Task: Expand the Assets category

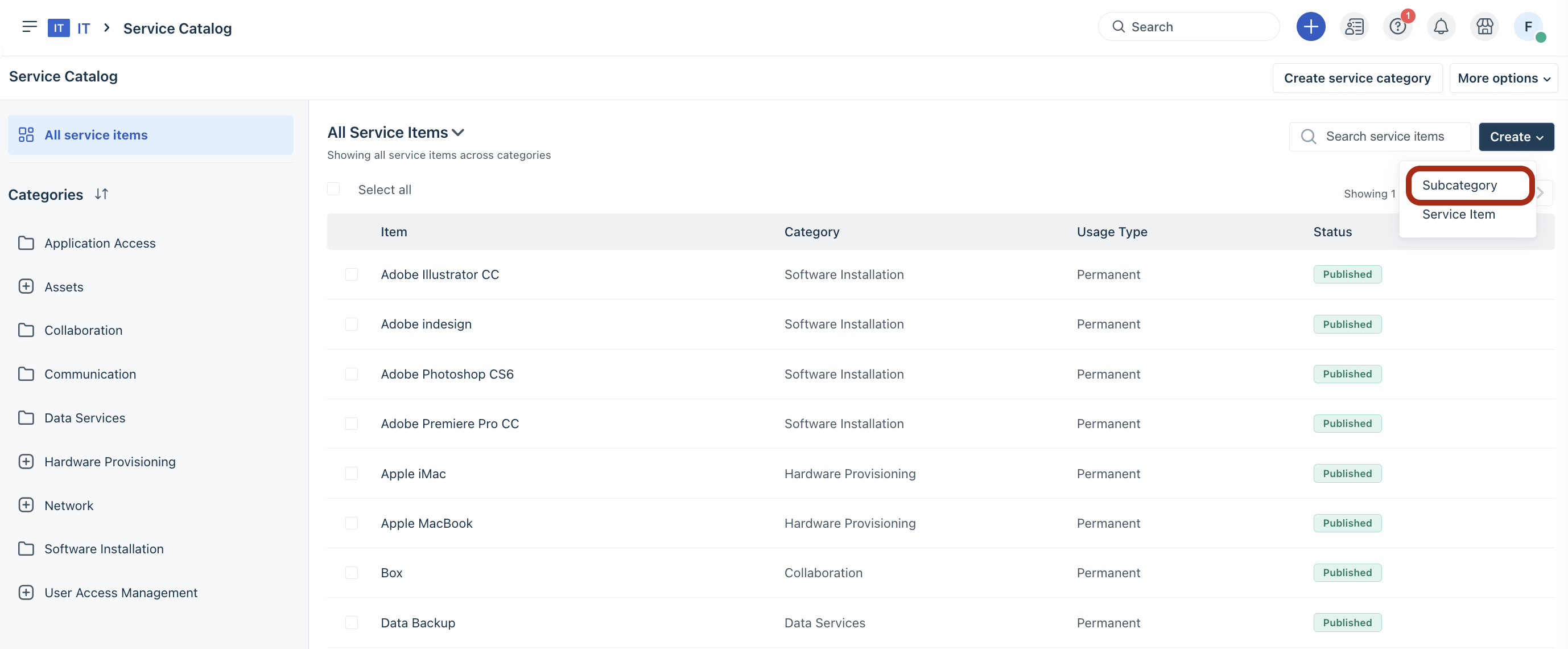Action: tap(26, 287)
